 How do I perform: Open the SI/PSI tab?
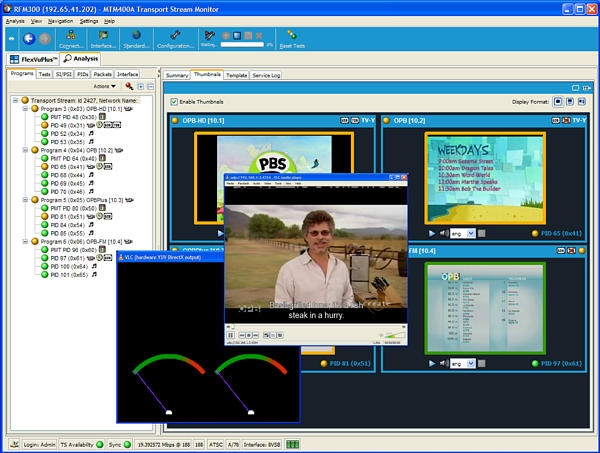(64, 74)
